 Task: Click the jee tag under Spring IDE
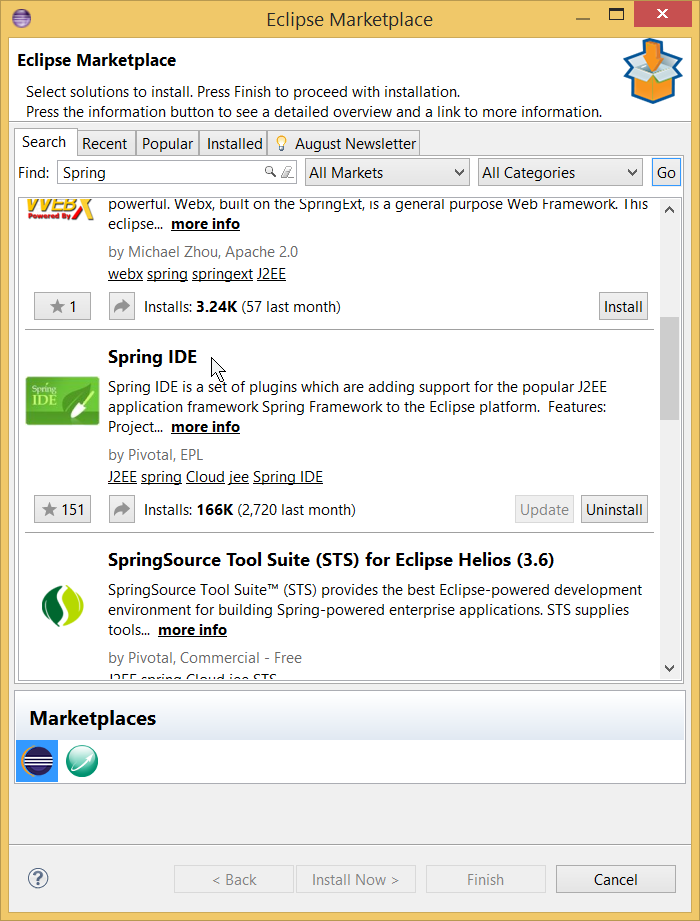(x=238, y=477)
